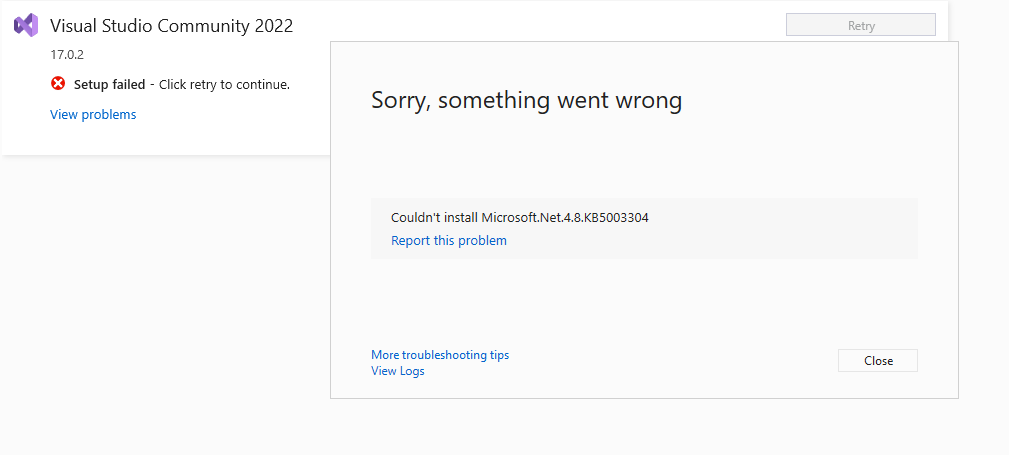Image resolution: width=1009 pixels, height=455 pixels.
Task: Dismiss the error dialog with Close
Action: pyautogui.click(x=878, y=360)
